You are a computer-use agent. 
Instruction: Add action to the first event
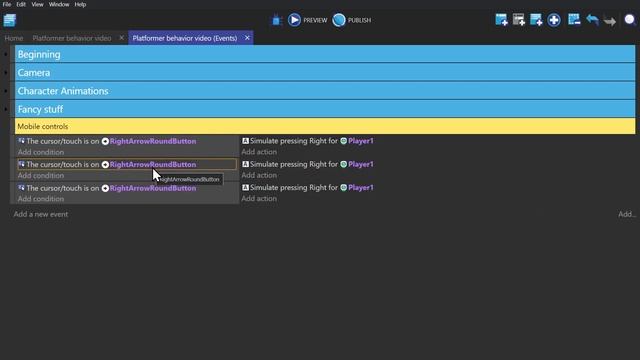tap(259, 152)
